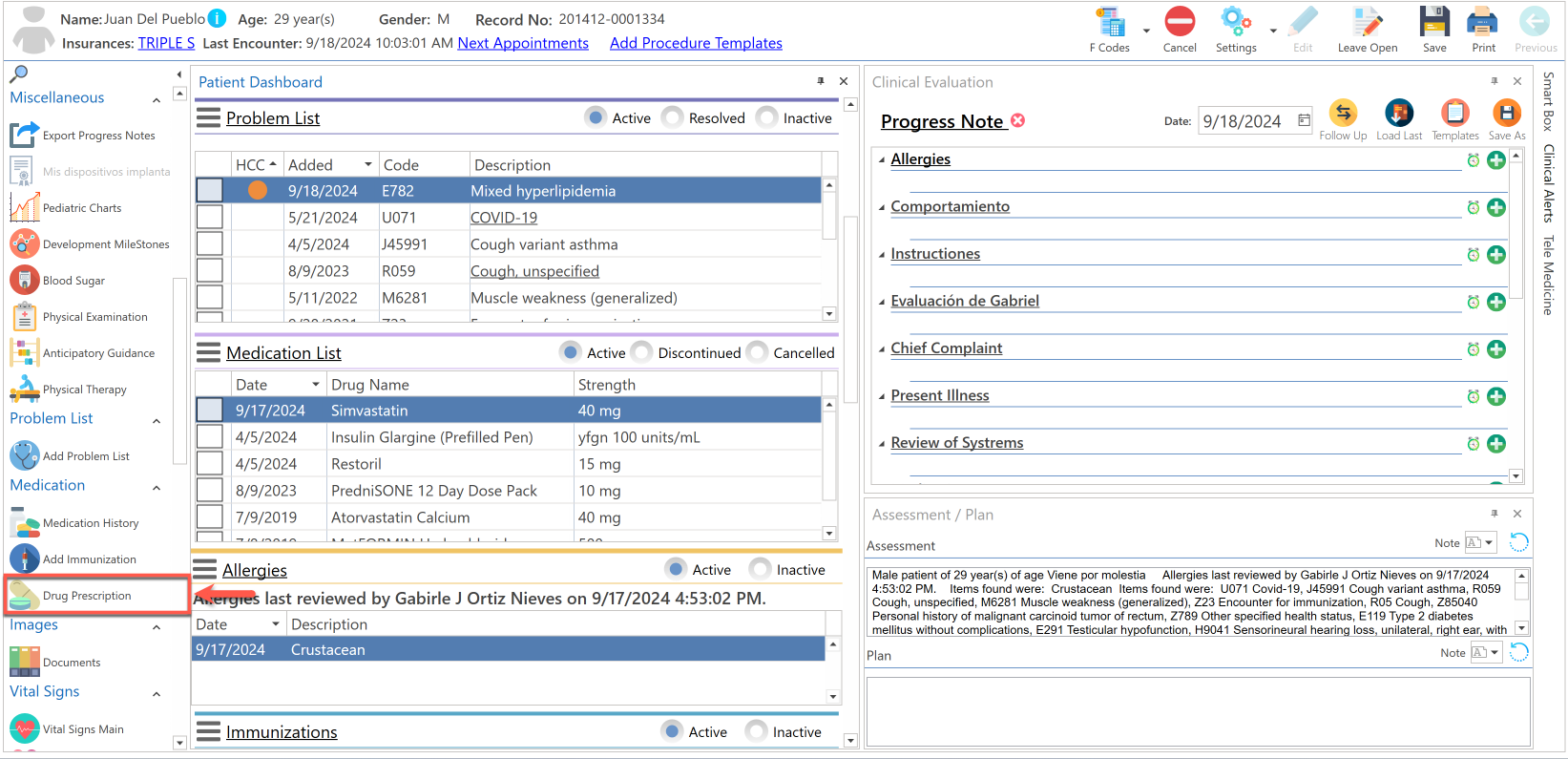Select Inactive in Problem List
The width and height of the screenshot is (1568, 759).
pyautogui.click(x=766, y=117)
